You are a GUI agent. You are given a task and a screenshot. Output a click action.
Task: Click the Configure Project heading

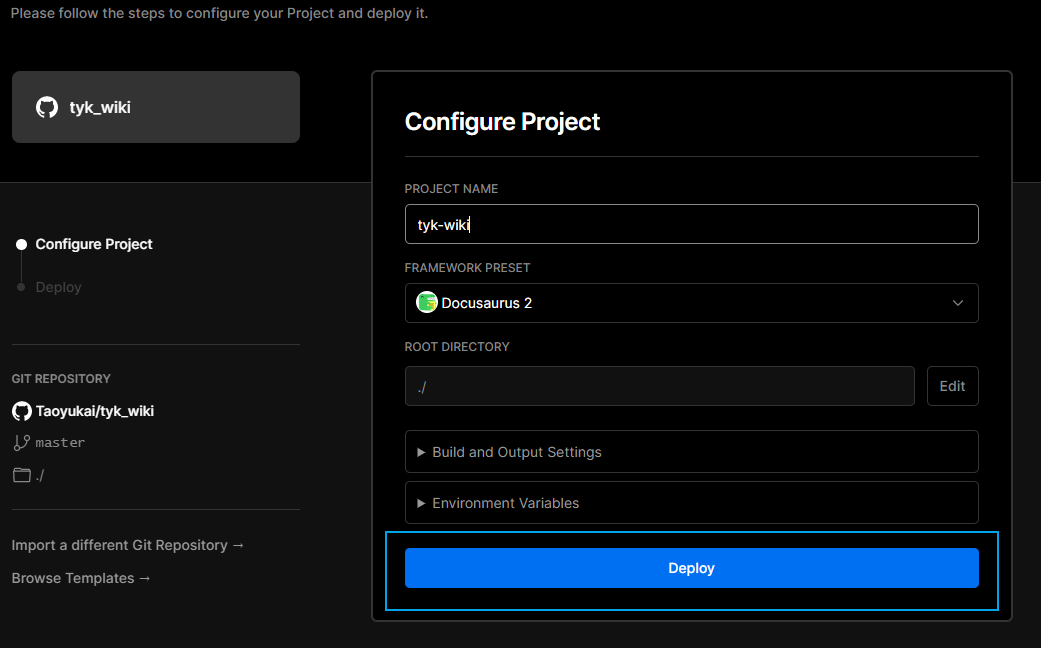[503, 122]
